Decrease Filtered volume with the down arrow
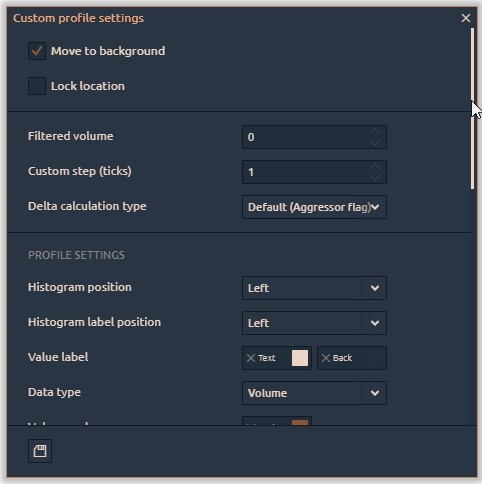The height and width of the screenshot is (484, 482). 375,143
